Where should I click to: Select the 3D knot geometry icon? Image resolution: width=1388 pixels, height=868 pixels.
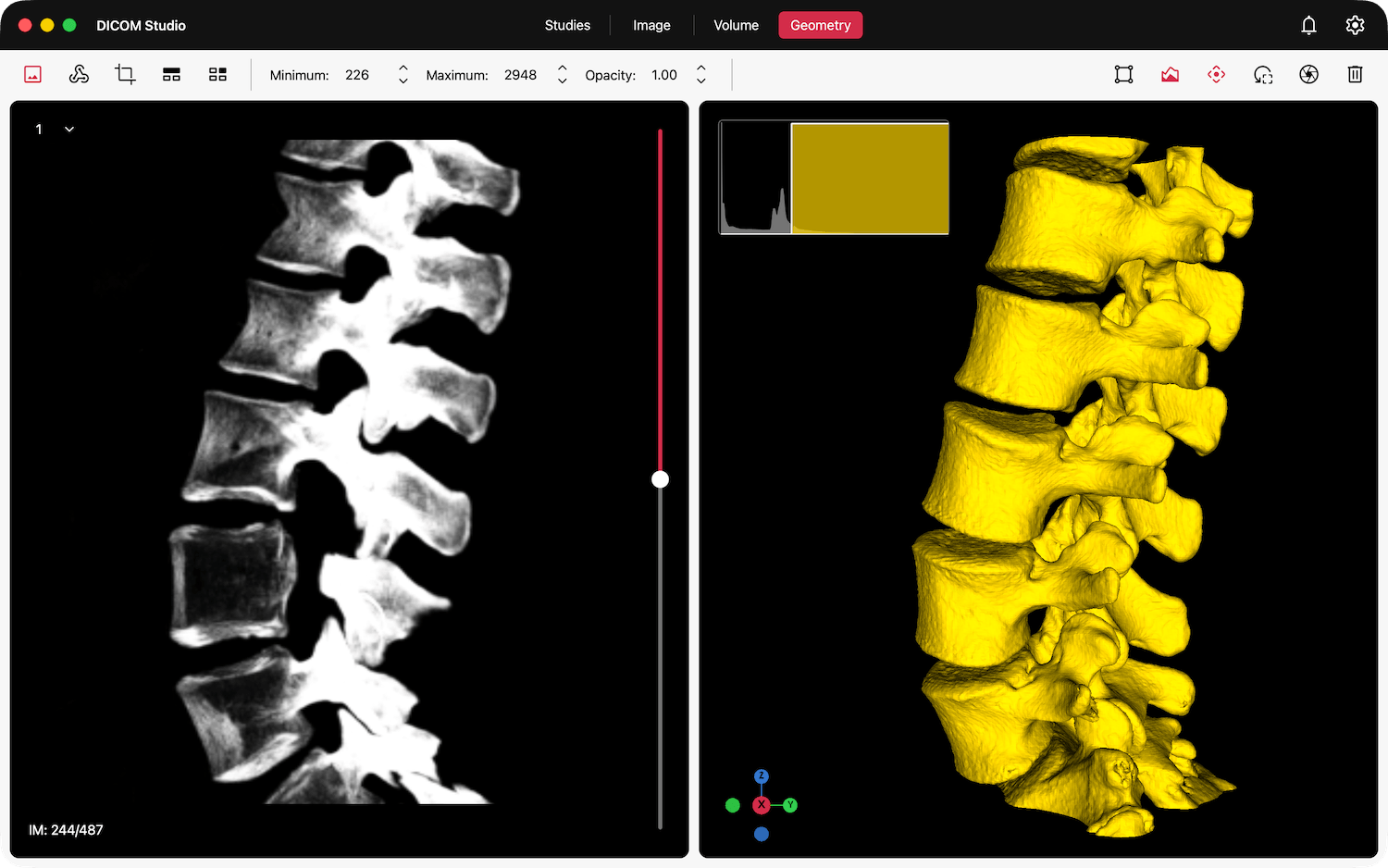pyautogui.click(x=80, y=75)
